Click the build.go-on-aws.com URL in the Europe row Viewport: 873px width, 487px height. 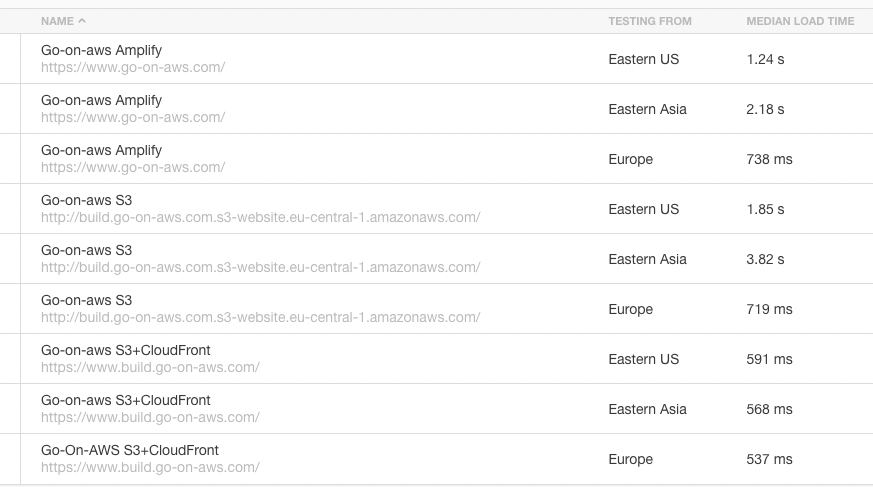[x=150, y=467]
